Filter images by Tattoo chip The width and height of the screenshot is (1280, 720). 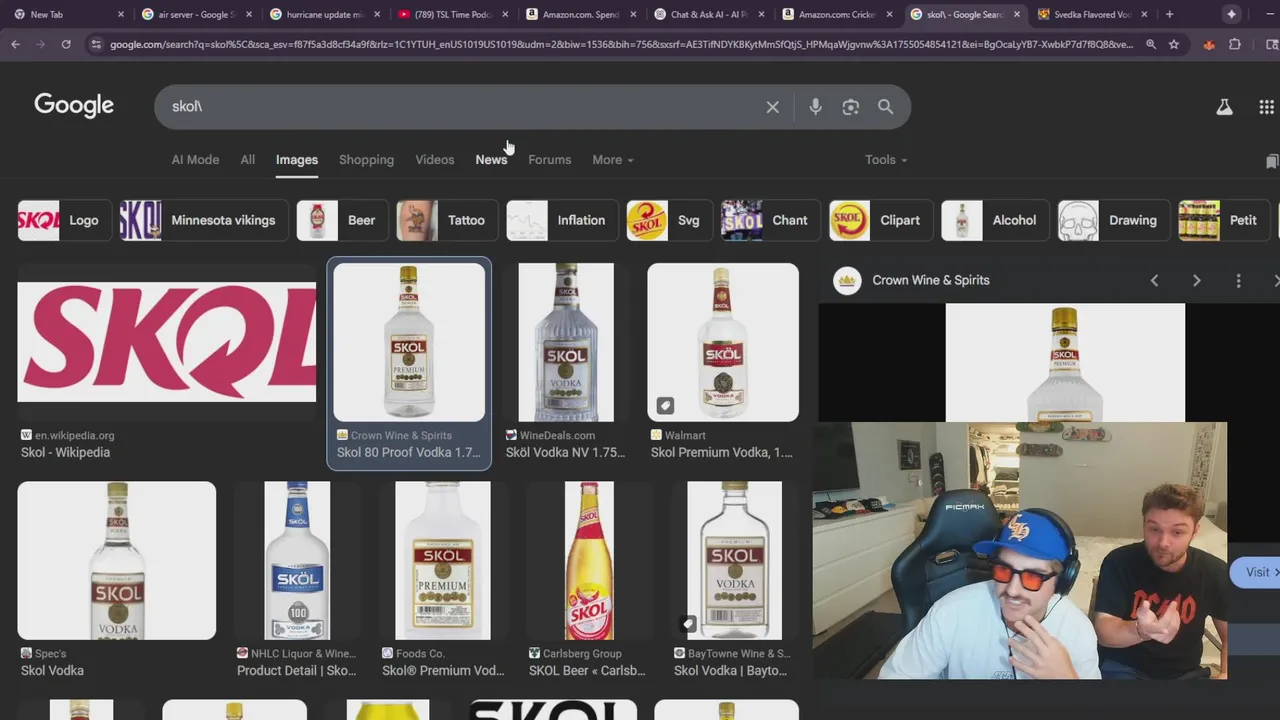(446, 220)
